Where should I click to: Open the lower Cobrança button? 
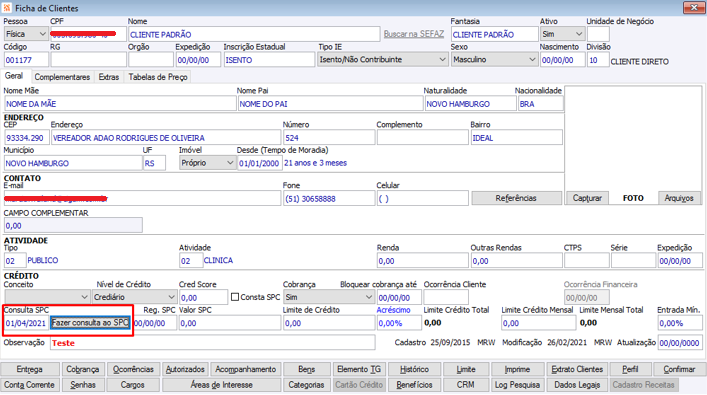tap(83, 369)
